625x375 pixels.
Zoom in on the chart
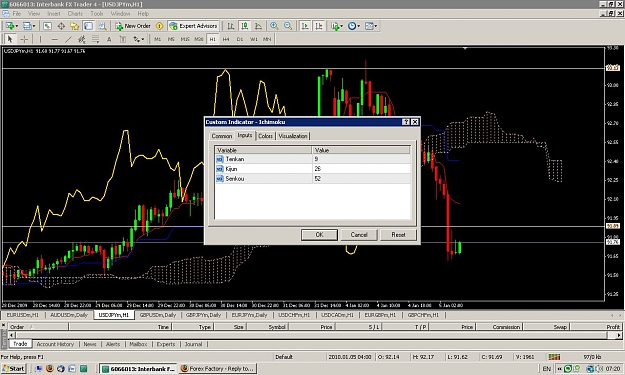click(x=274, y=26)
